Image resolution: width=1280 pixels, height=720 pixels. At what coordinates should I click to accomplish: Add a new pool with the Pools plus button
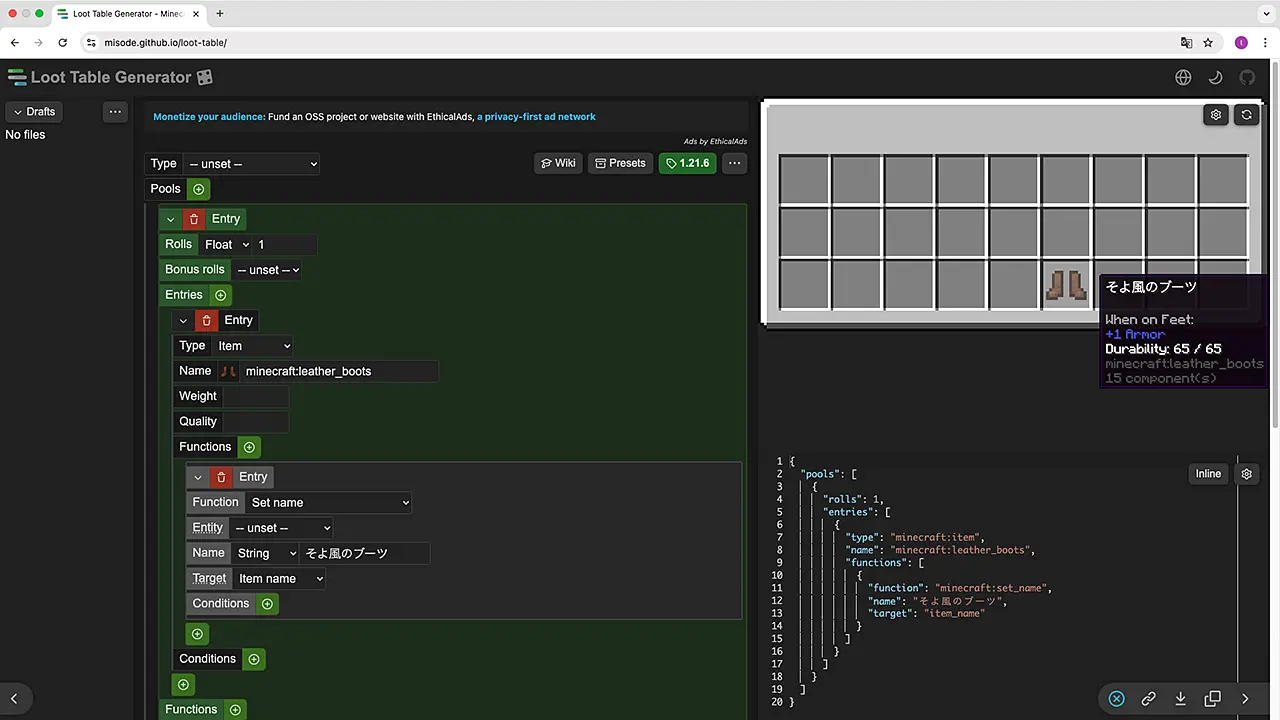(198, 189)
